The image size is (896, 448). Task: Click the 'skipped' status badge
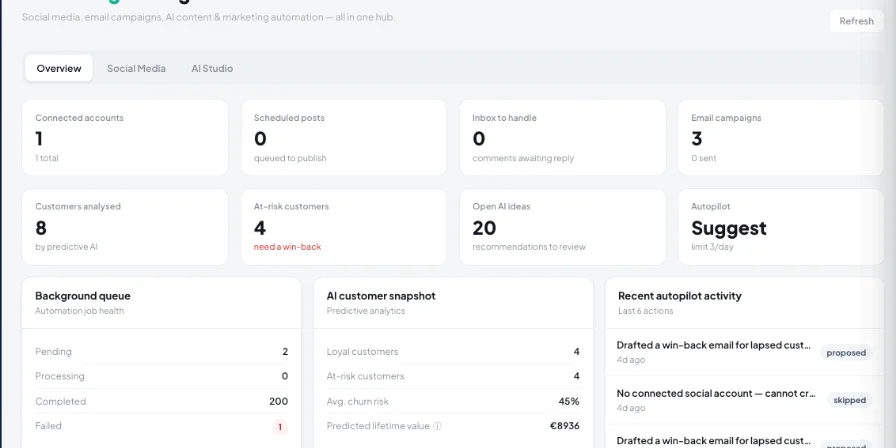point(849,400)
